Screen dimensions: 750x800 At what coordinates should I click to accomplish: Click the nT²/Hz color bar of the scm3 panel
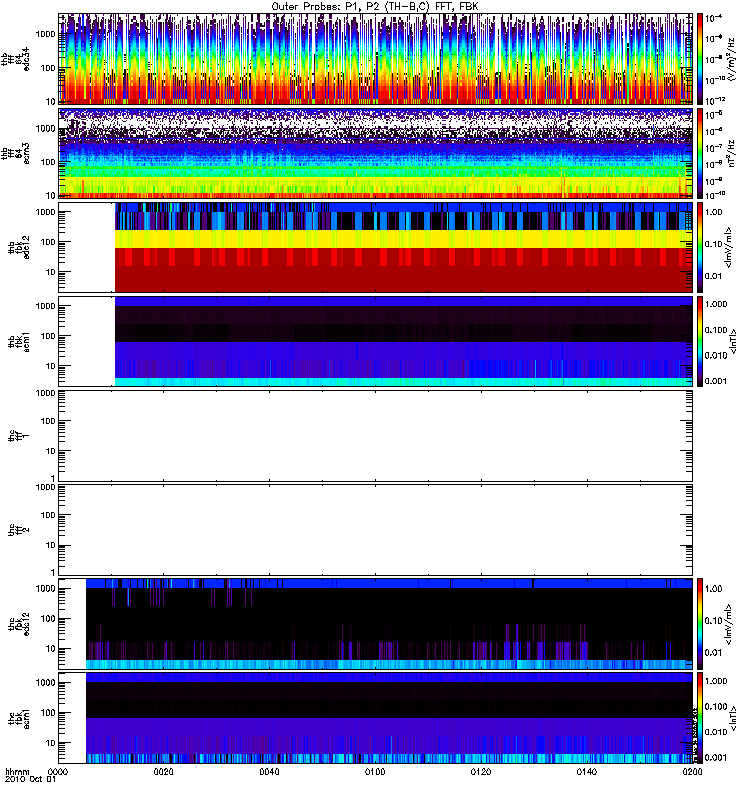pos(700,153)
